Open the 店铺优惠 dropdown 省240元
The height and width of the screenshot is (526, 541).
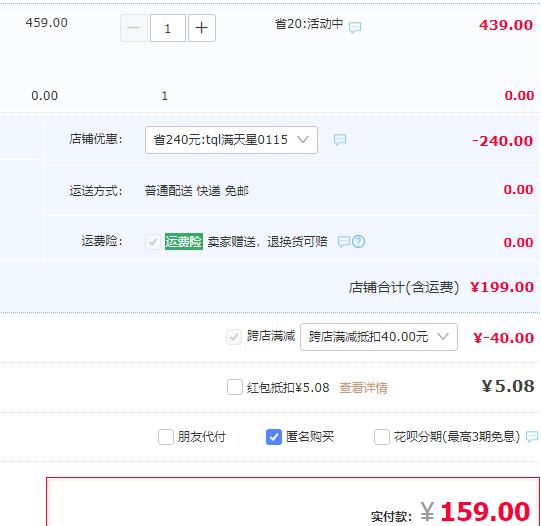pos(231,140)
